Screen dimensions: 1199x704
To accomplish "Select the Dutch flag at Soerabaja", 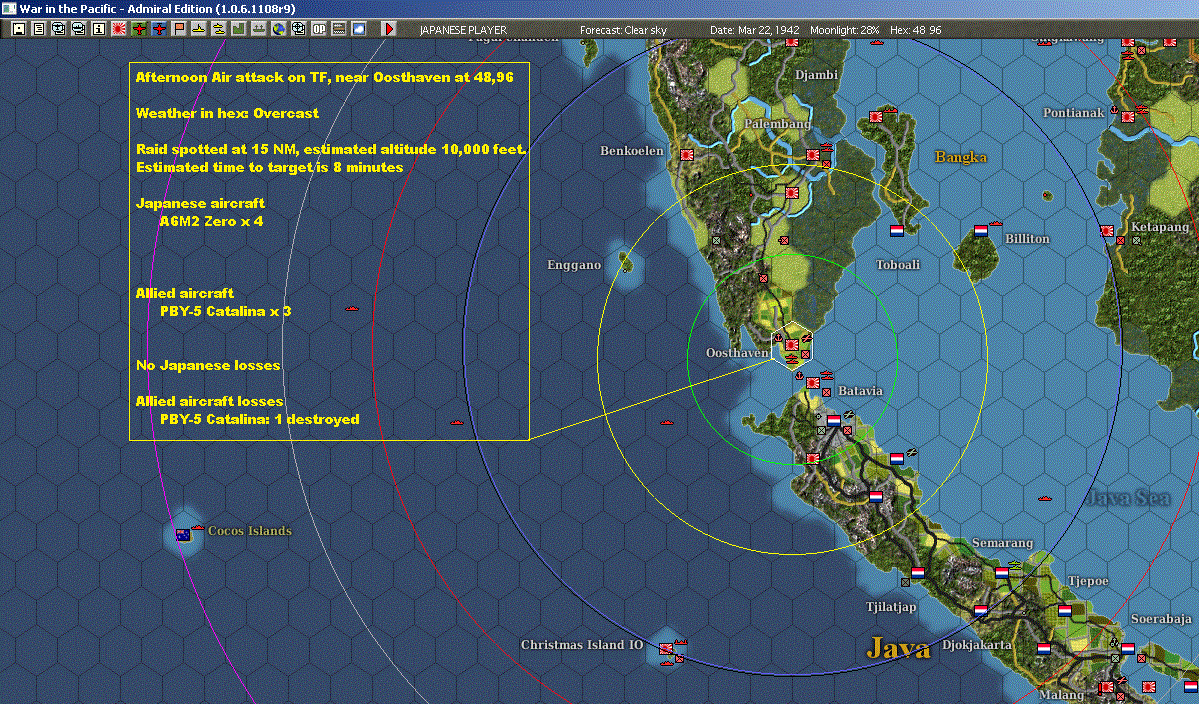I will point(1127,649).
